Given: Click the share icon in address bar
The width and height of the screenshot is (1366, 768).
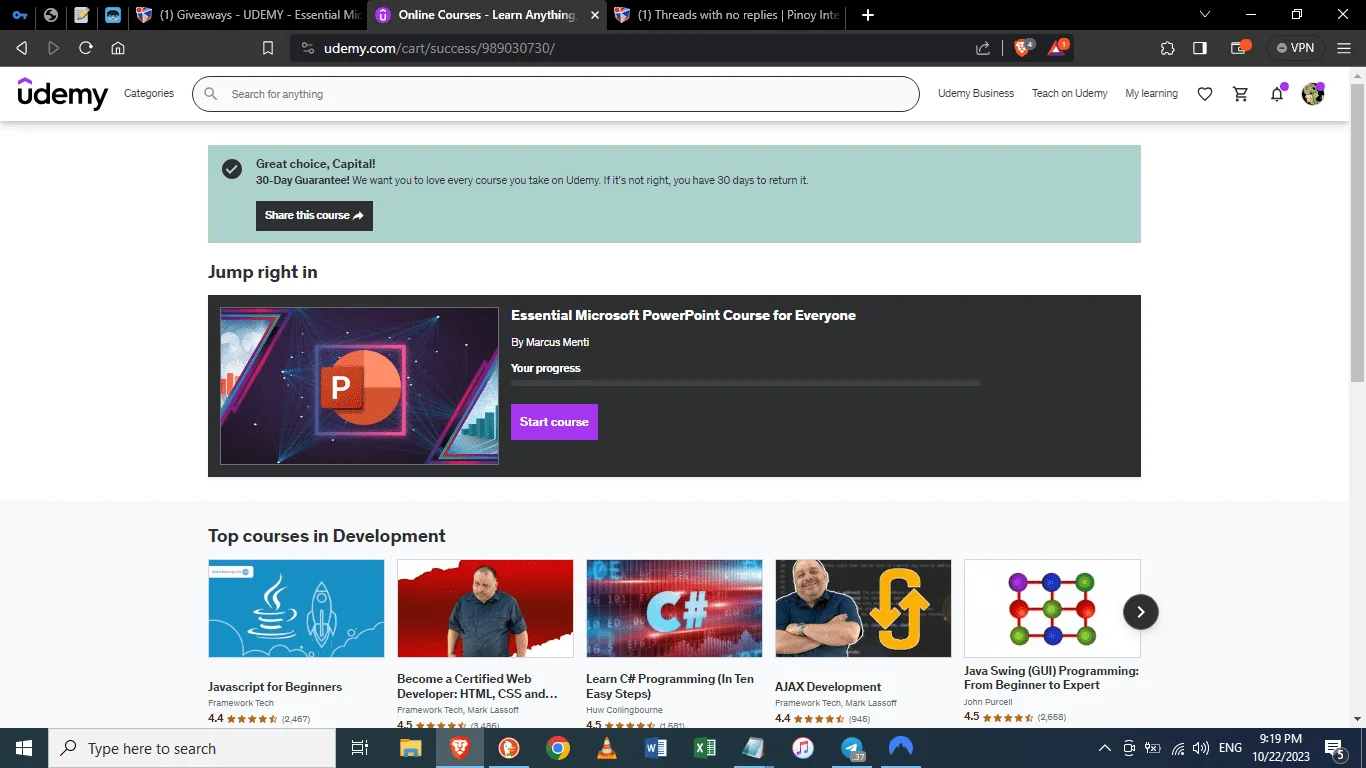Looking at the screenshot, I should [x=983, y=48].
